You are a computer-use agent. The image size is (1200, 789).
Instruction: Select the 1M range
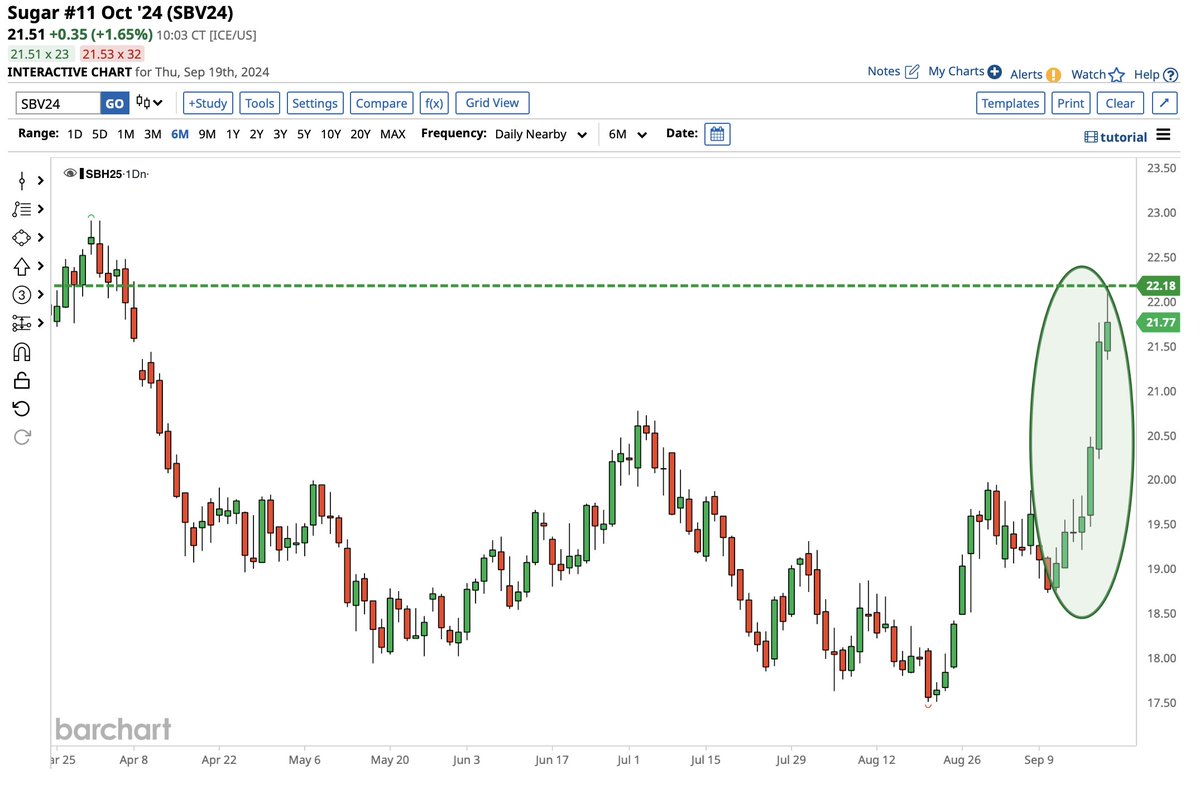click(125, 134)
